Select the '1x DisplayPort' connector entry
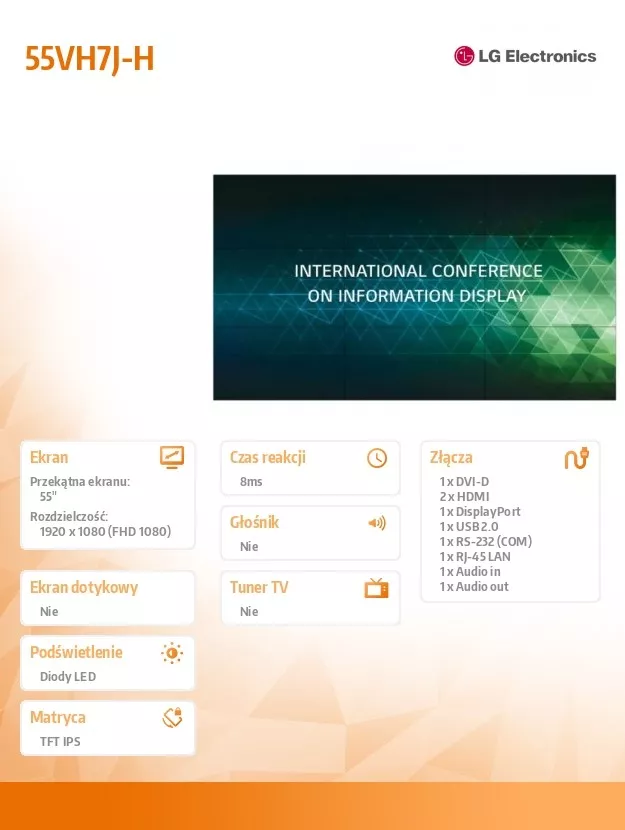Viewport: 625px width, 830px height. click(479, 511)
